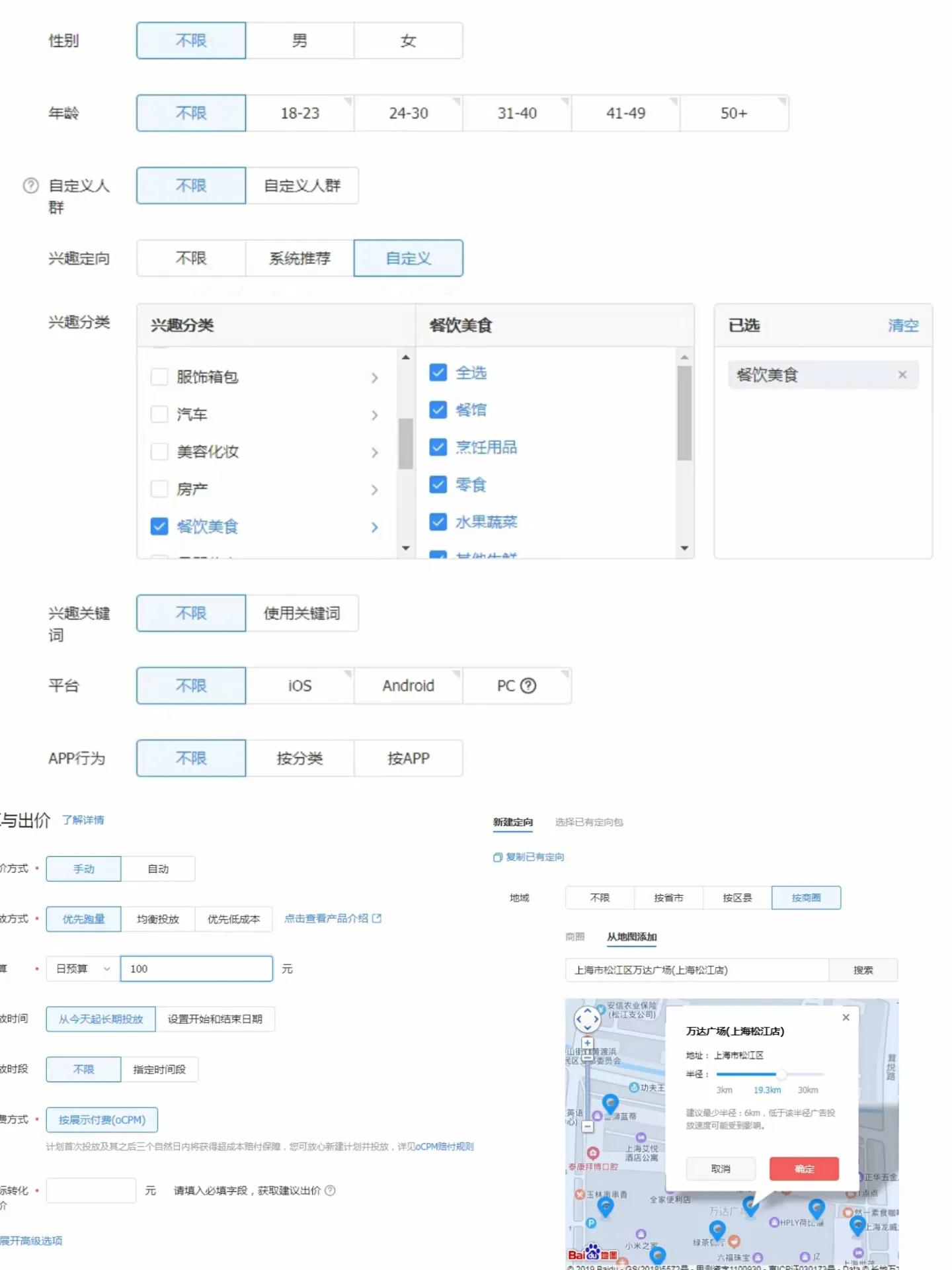This screenshot has width=952, height=1270.
Task: Select 按分类 for APP行为
Action: click(300, 759)
